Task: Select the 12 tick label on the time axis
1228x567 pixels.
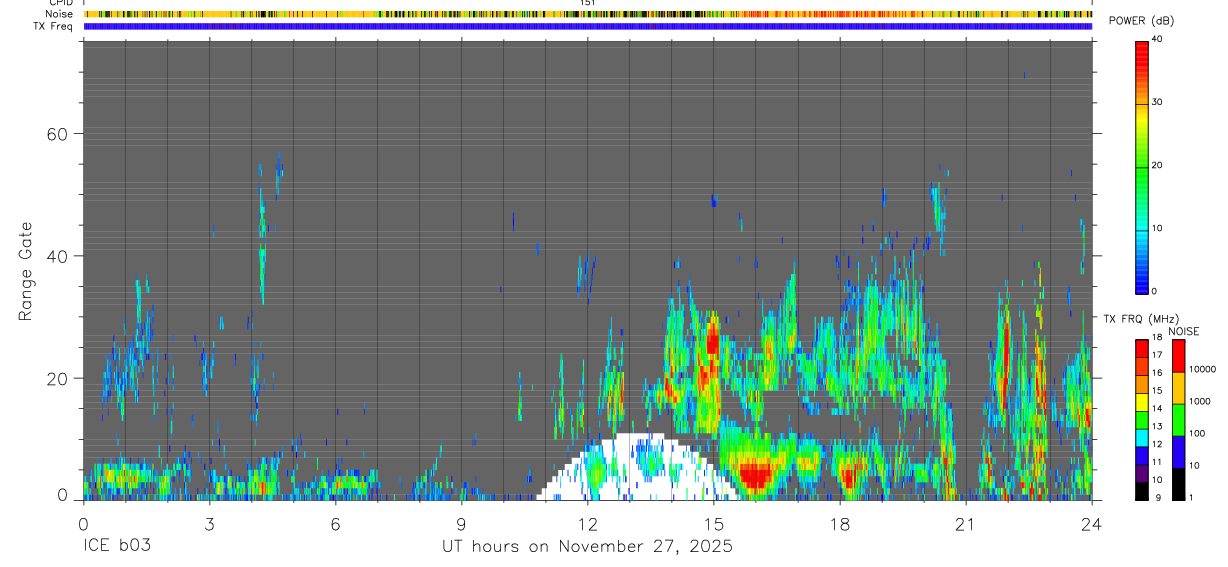Action: point(587,524)
